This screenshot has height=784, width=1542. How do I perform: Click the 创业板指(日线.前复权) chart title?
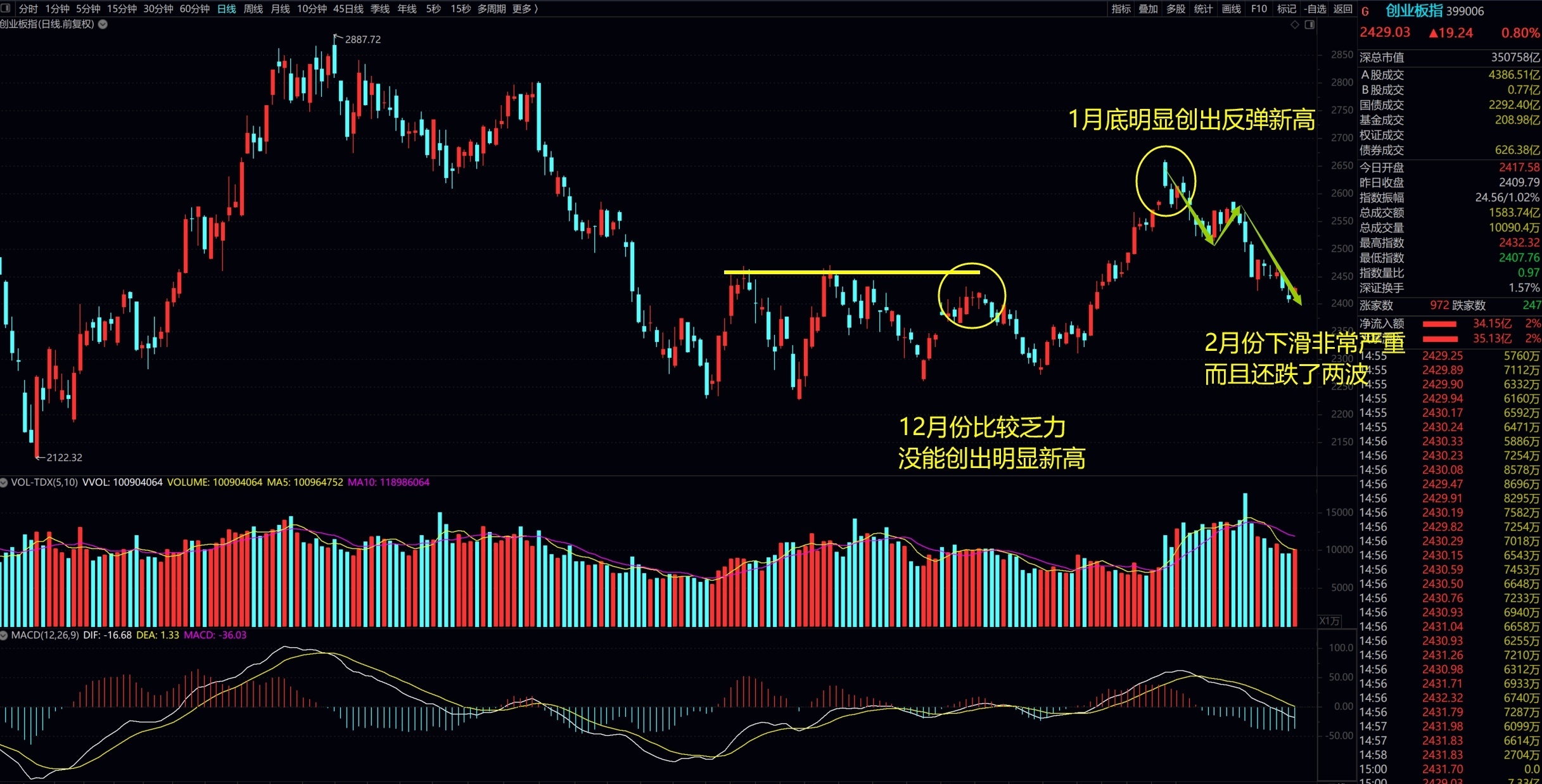coord(47,24)
